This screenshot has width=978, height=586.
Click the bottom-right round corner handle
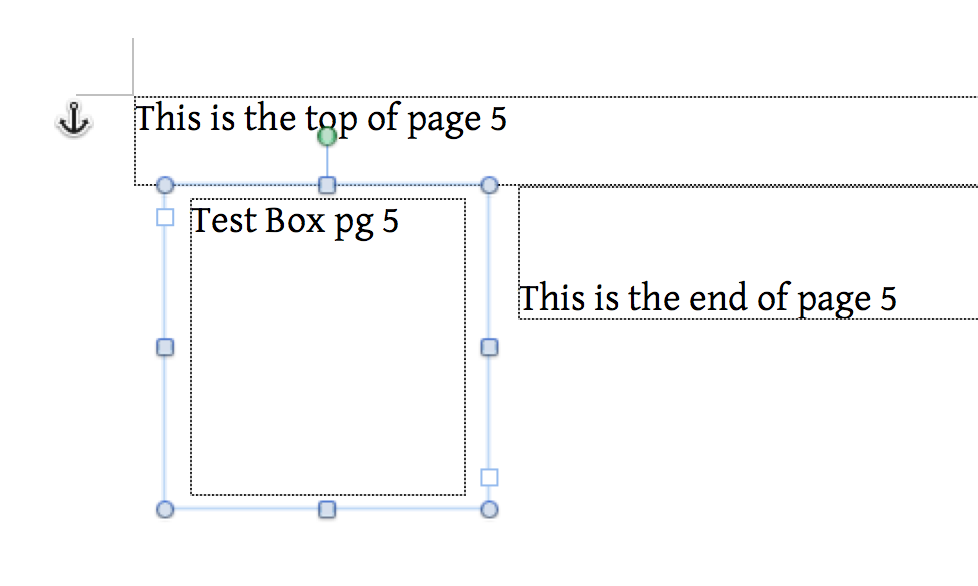tap(490, 509)
